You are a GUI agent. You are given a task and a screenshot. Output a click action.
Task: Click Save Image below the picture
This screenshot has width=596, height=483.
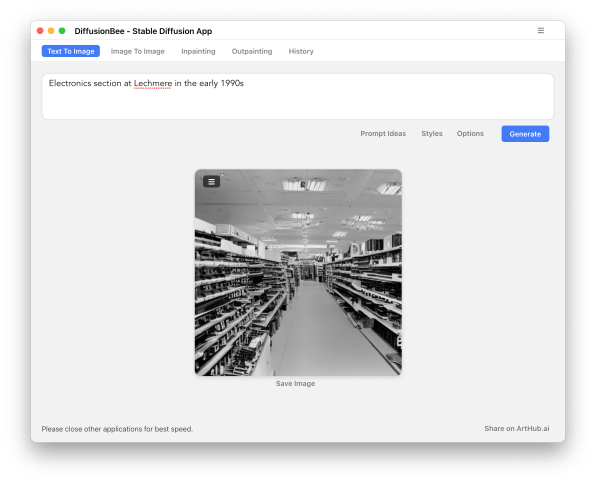[x=295, y=384]
